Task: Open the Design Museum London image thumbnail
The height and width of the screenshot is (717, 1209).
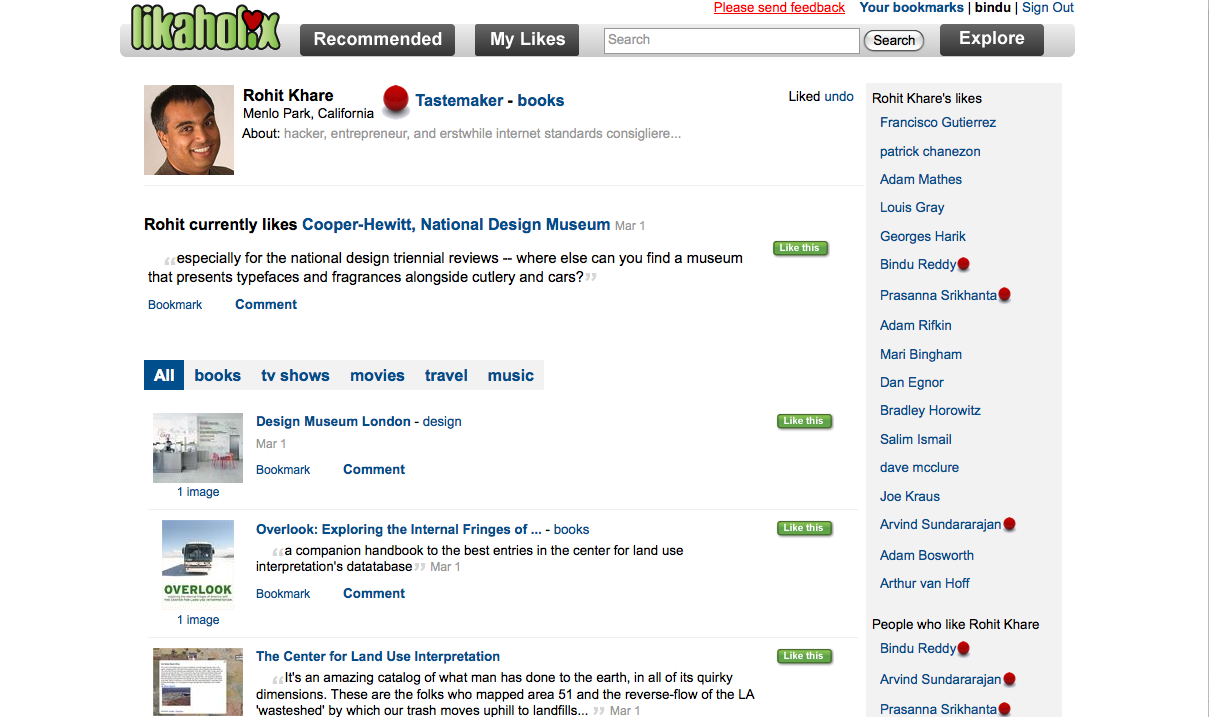Action: (x=198, y=448)
